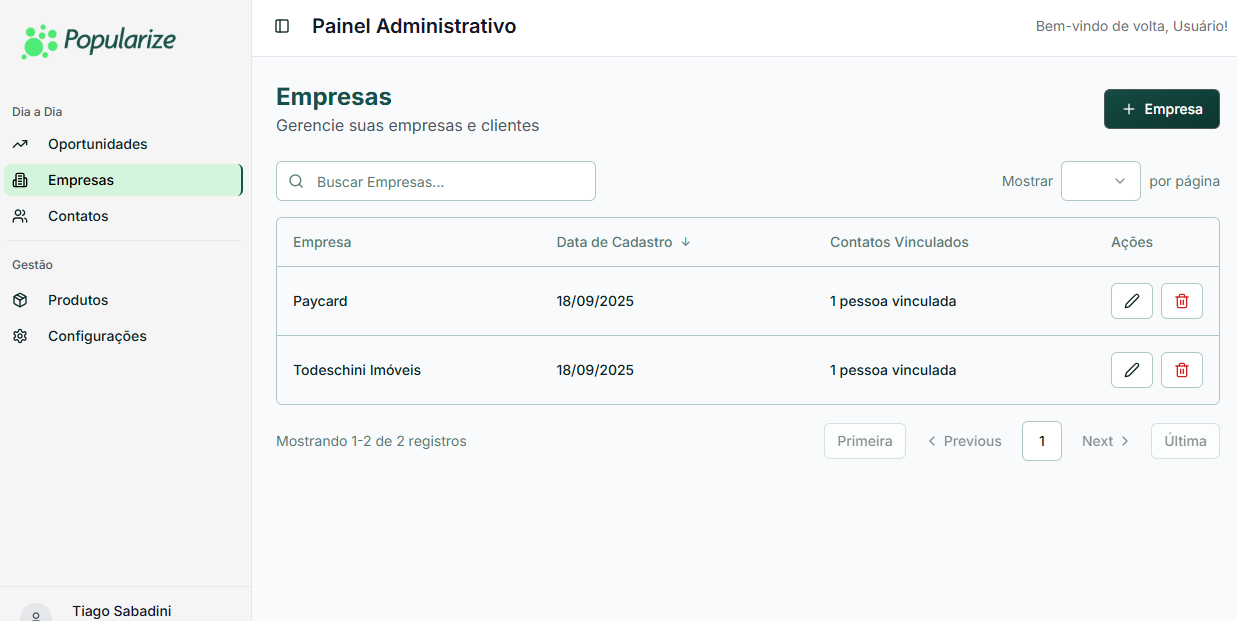The height and width of the screenshot is (621, 1237).
Task: Edit the Todeschini Imóveis company row
Action: [1132, 370]
